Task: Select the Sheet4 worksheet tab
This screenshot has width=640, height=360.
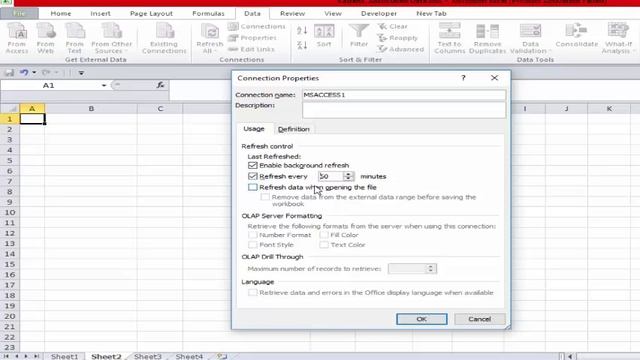Action: [189, 356]
